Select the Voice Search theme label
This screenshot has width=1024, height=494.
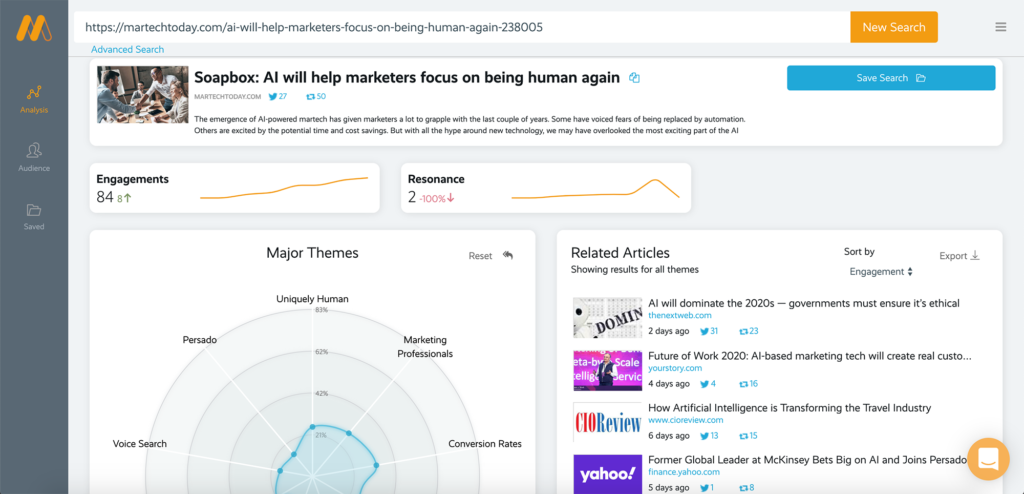click(x=140, y=444)
